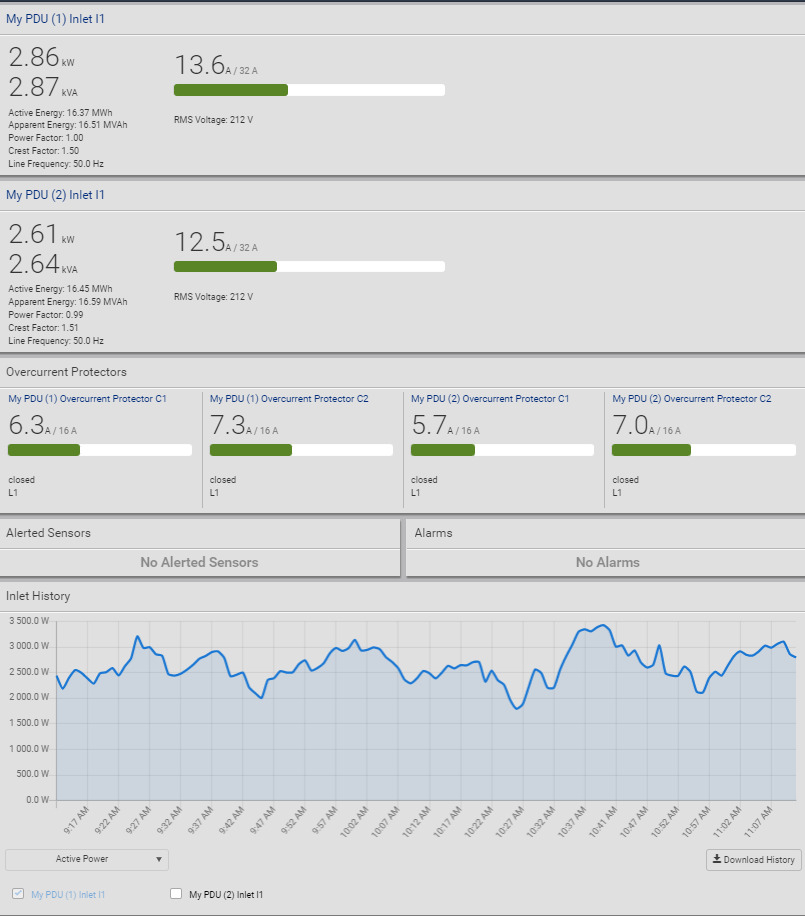Toggle the My PDU (1) Inlet I1 checkbox
805x916 pixels.
pos(17,894)
